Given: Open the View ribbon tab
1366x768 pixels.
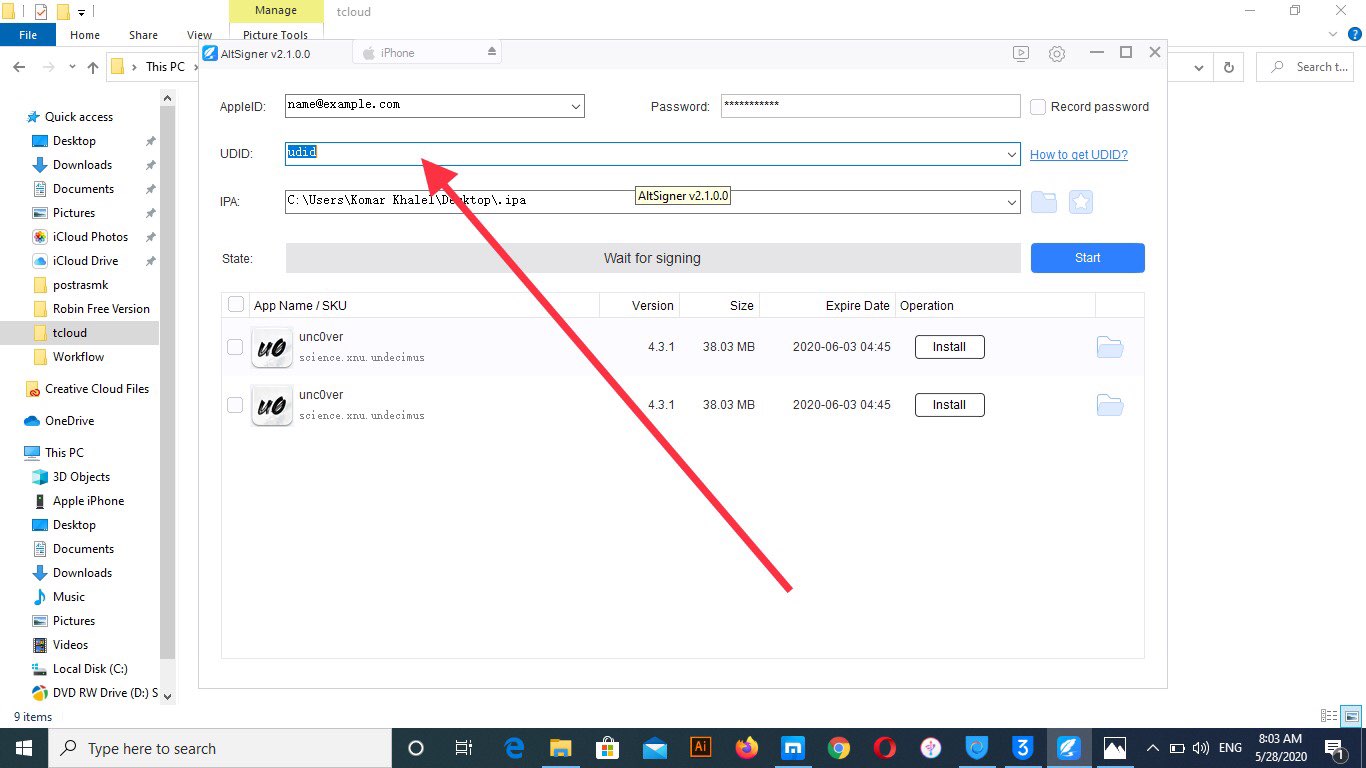Looking at the screenshot, I should tap(199, 35).
